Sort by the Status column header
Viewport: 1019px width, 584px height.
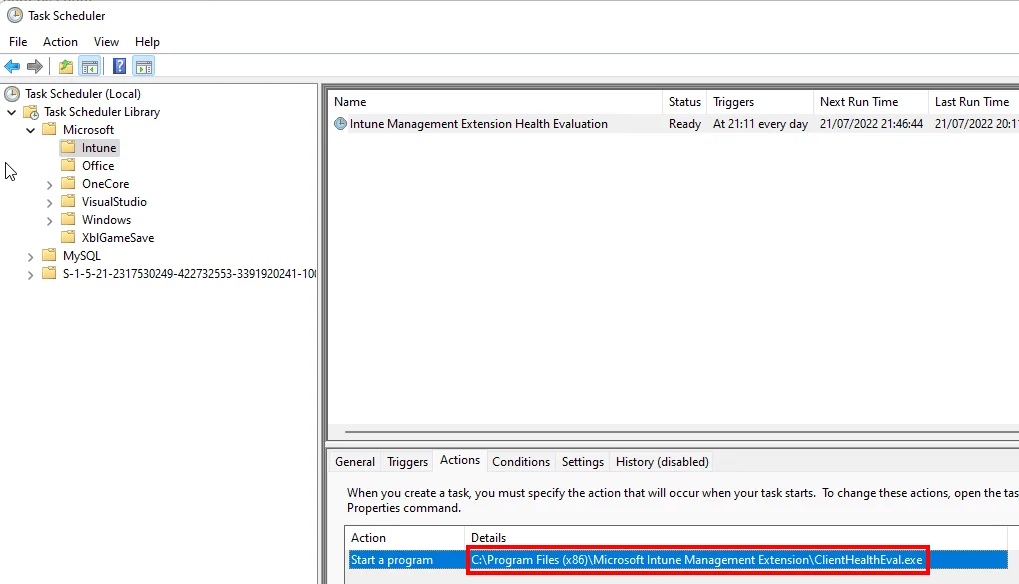[684, 102]
